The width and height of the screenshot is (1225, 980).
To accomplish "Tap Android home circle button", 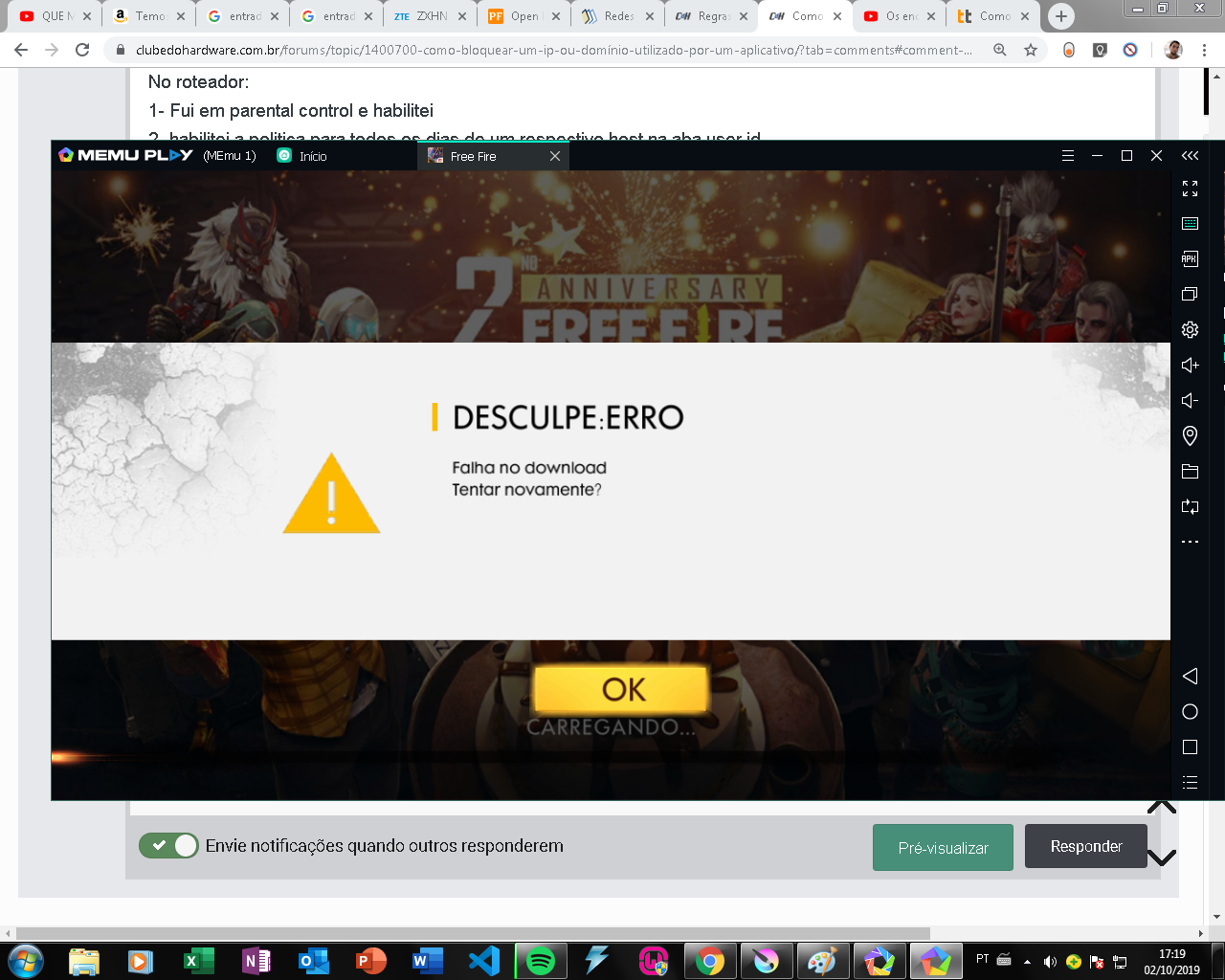I will [x=1190, y=711].
